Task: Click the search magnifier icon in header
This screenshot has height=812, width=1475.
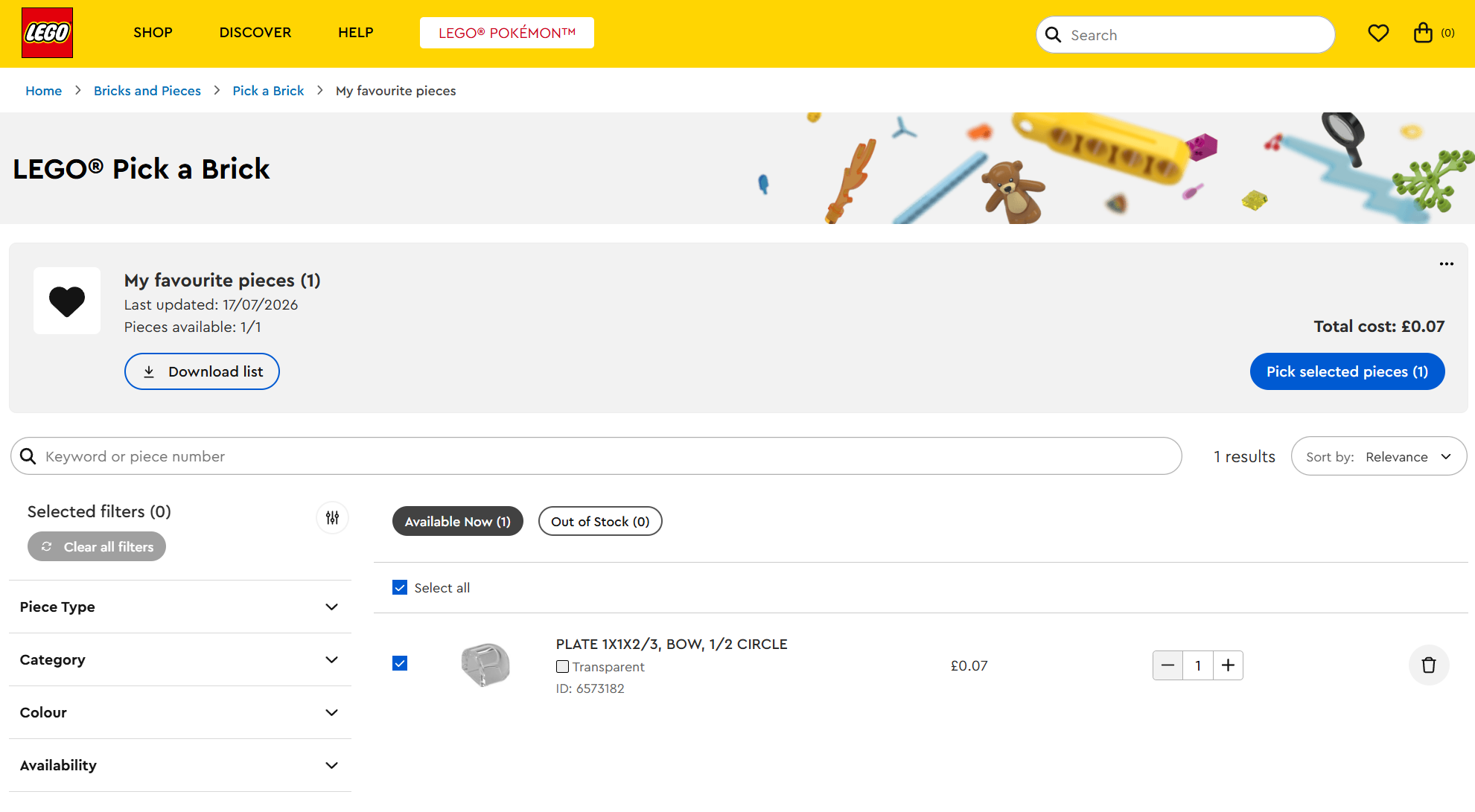Action: 1053,35
